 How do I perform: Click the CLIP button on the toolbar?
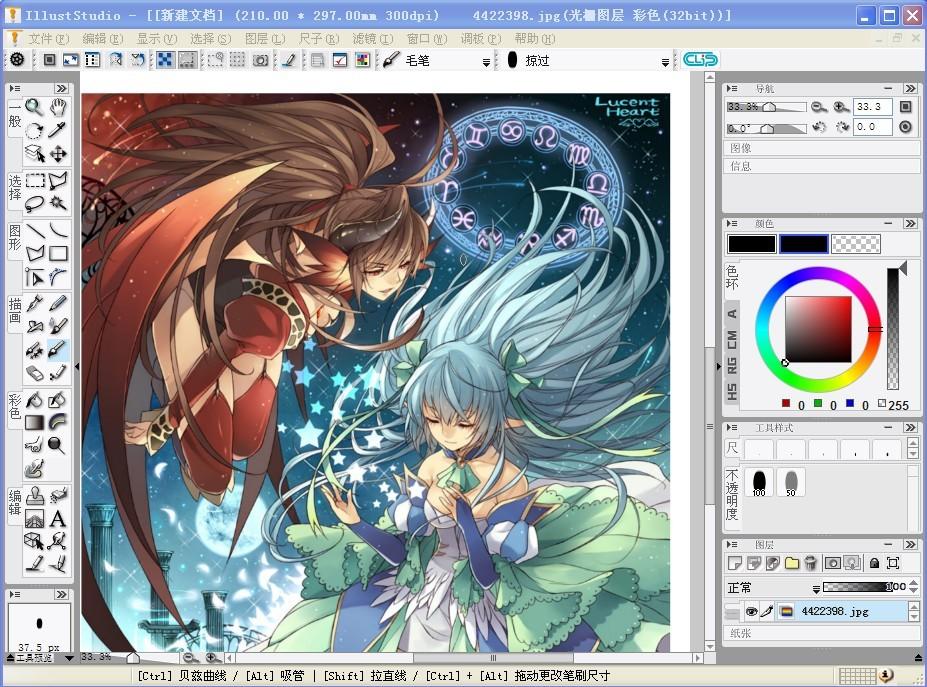pos(700,59)
